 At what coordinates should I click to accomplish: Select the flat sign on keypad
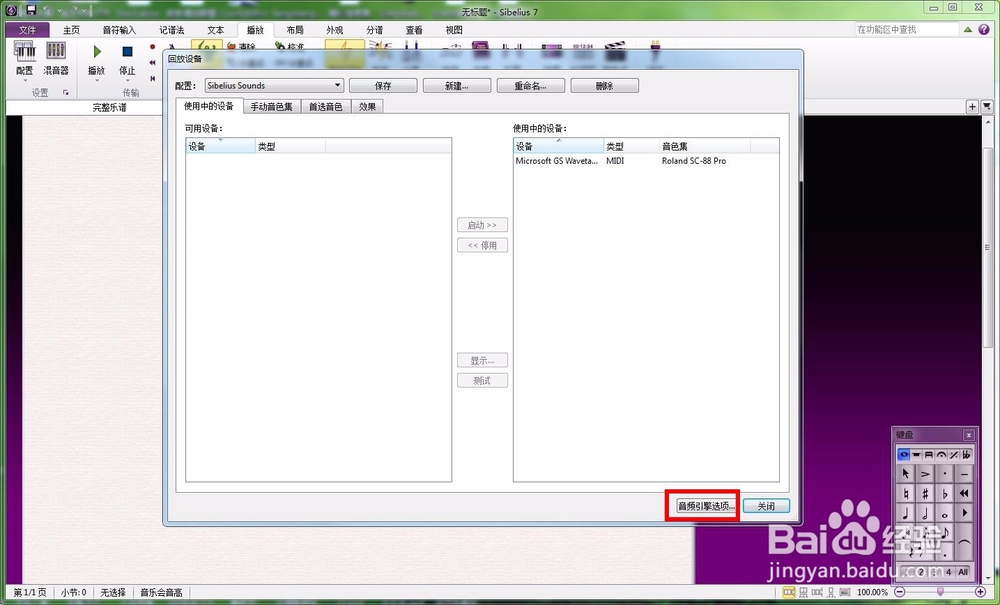point(945,493)
